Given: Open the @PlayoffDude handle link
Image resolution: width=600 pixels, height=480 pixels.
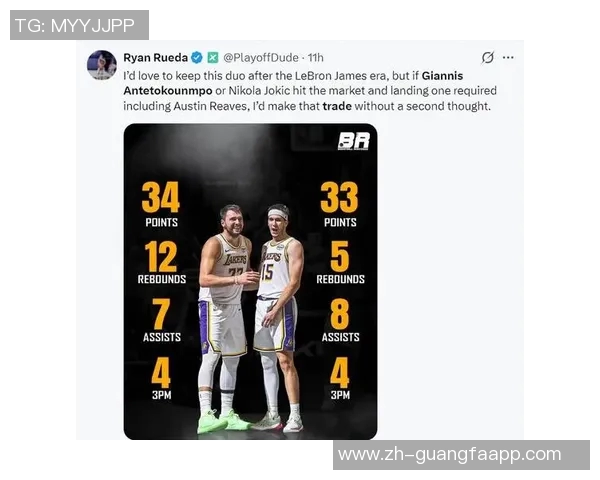Looking at the screenshot, I should [261, 58].
